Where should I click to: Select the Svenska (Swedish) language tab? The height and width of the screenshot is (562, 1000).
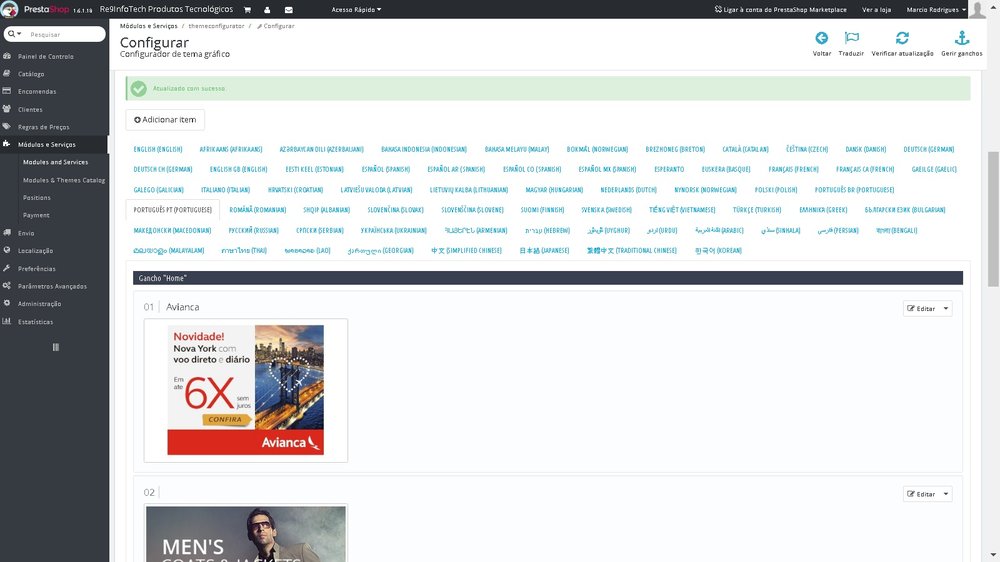606,210
